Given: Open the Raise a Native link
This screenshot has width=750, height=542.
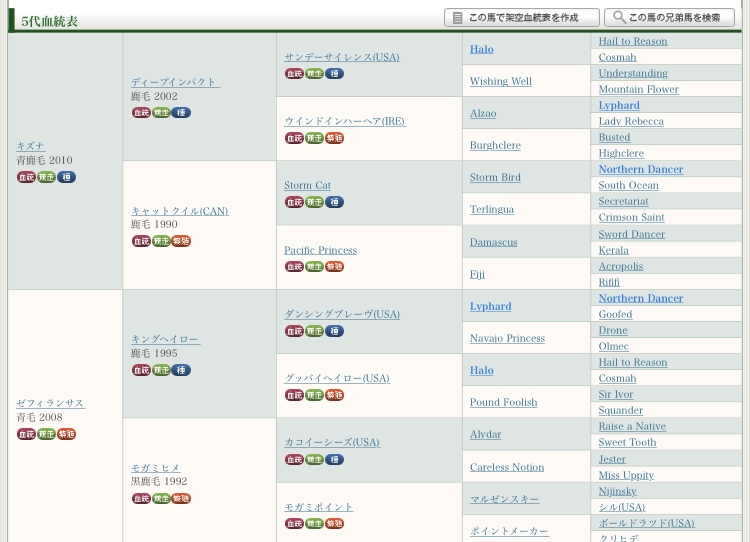Looking at the screenshot, I should tap(632, 426).
